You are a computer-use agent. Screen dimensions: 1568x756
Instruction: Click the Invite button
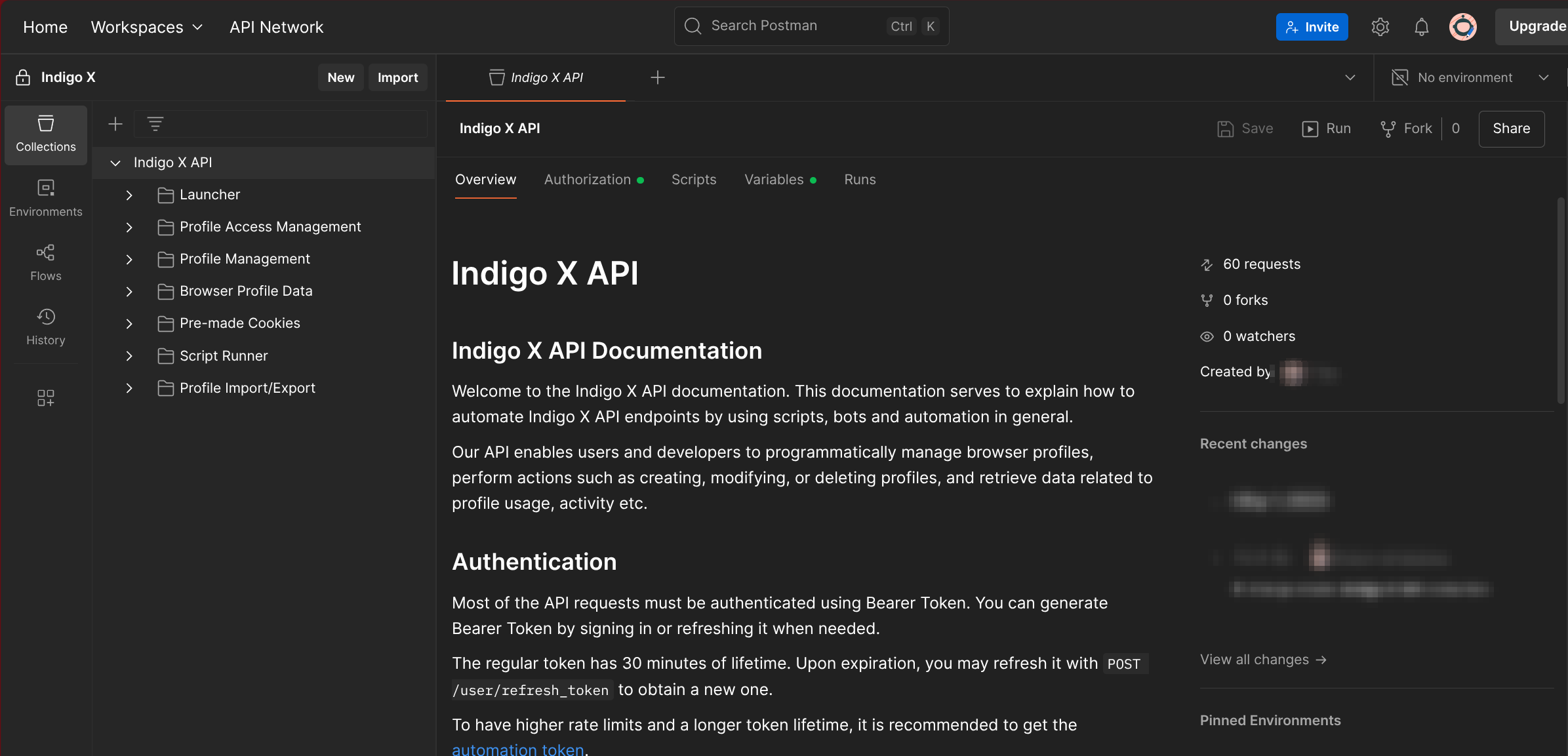pyautogui.click(x=1312, y=27)
